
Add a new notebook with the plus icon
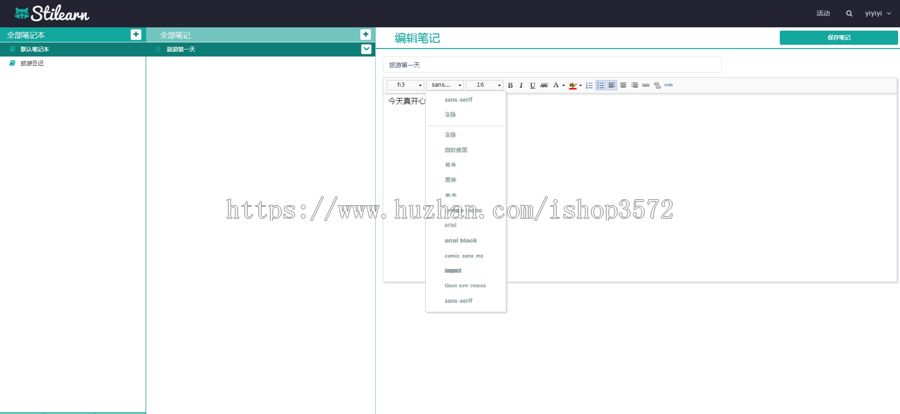click(135, 34)
